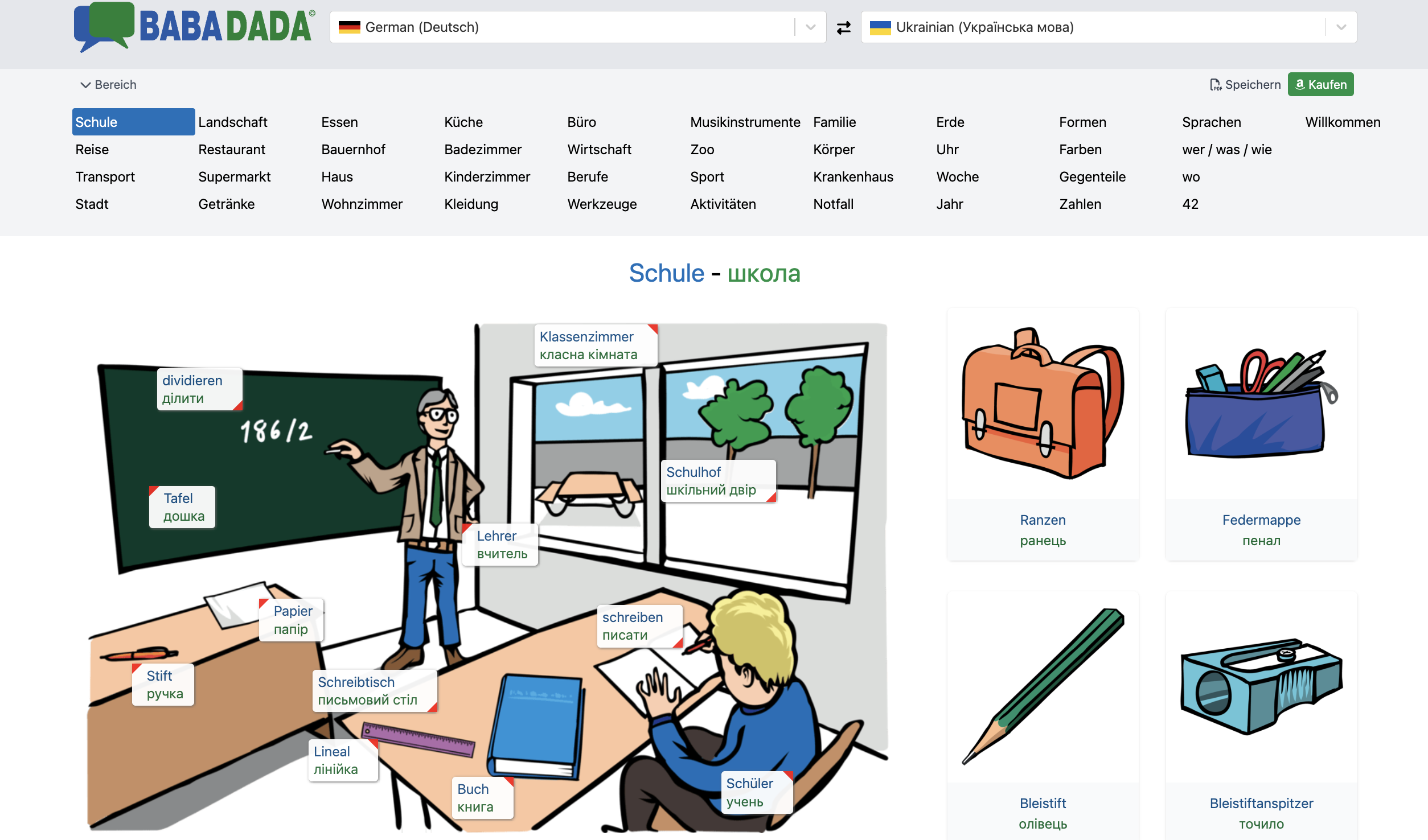Screen dimensions: 1428x840
Task: Open the Musikinstrumente category
Action: [x=745, y=122]
